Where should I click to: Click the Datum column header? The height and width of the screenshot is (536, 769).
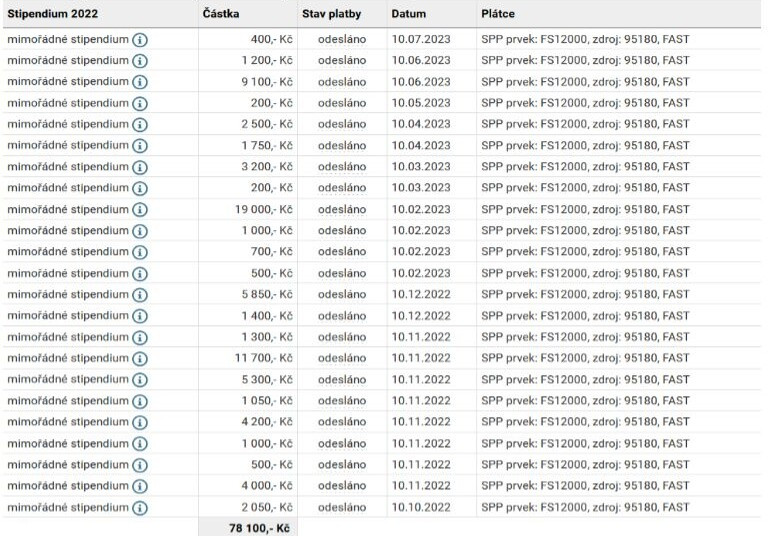(409, 14)
